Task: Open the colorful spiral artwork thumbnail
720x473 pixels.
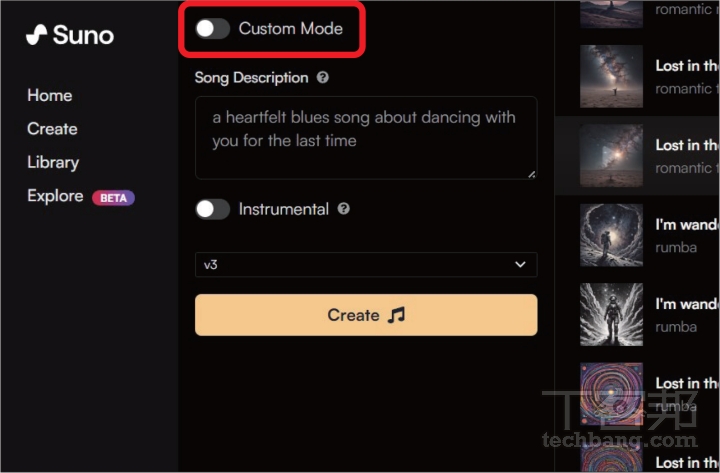Action: click(x=611, y=394)
